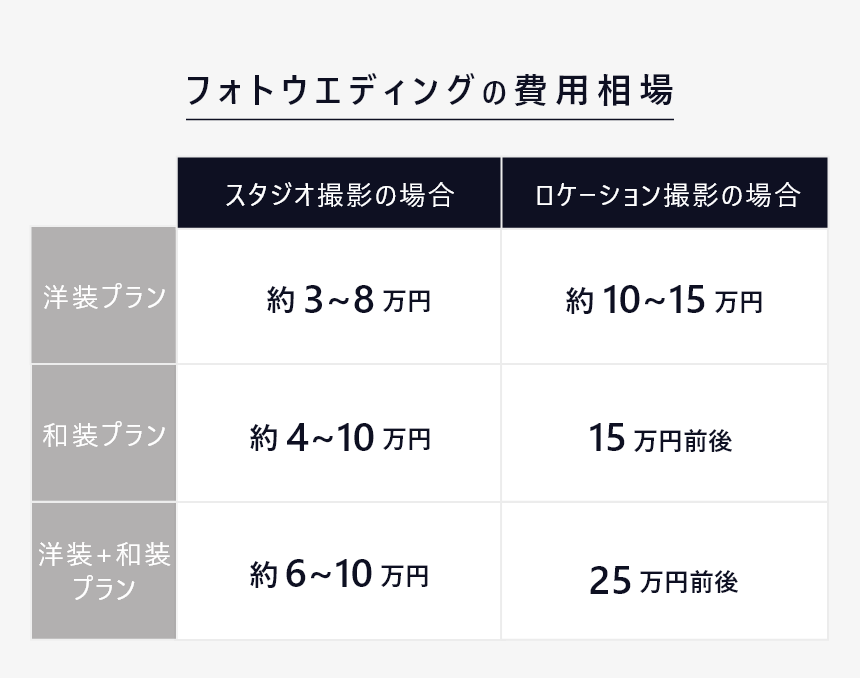Select the 約3~8万円 cell
This screenshot has width=860, height=678.
339,296
